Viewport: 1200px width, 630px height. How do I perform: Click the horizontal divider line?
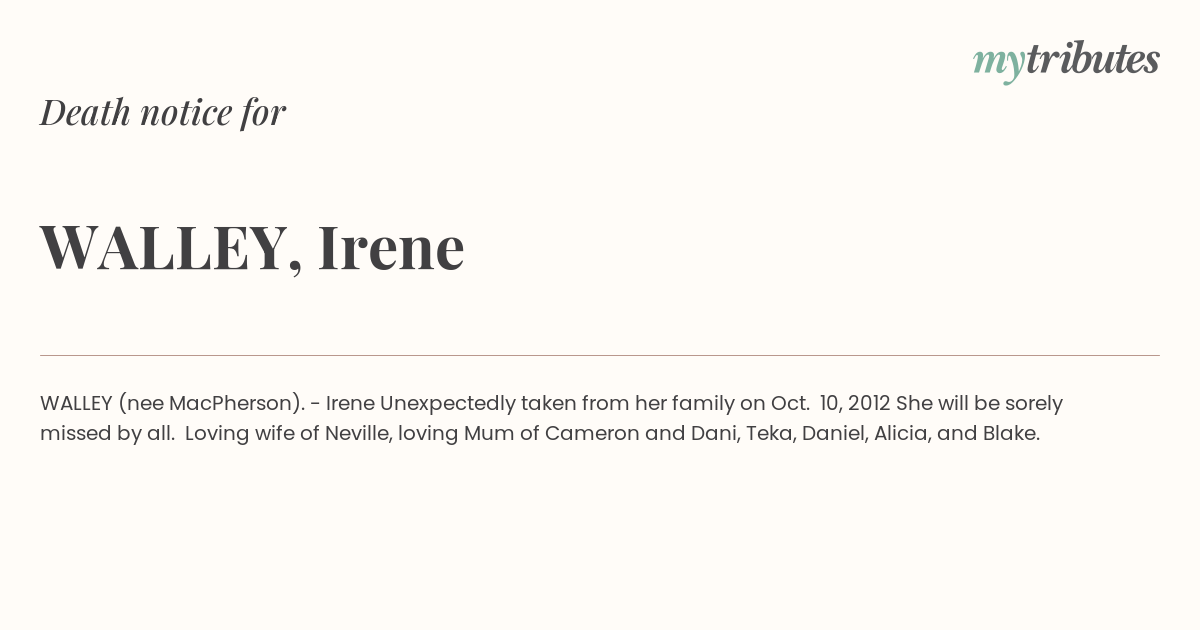pos(600,355)
